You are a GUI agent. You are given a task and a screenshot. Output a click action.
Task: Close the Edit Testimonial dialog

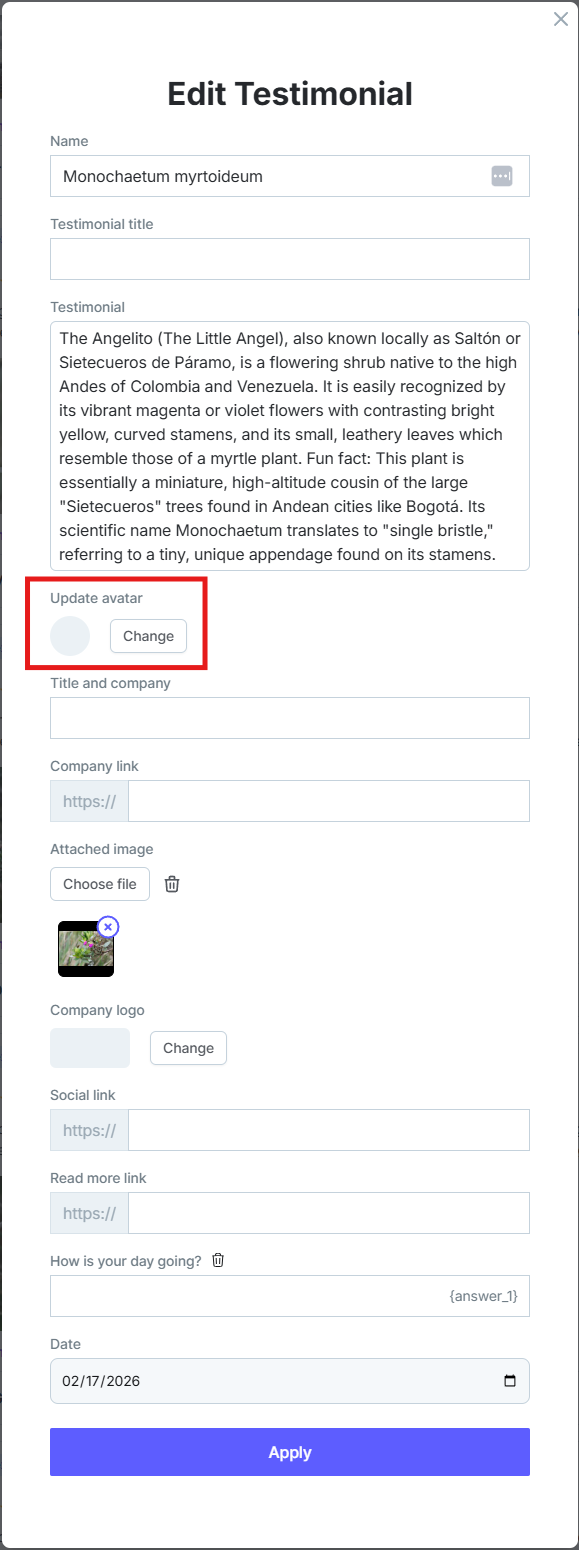coord(561,19)
